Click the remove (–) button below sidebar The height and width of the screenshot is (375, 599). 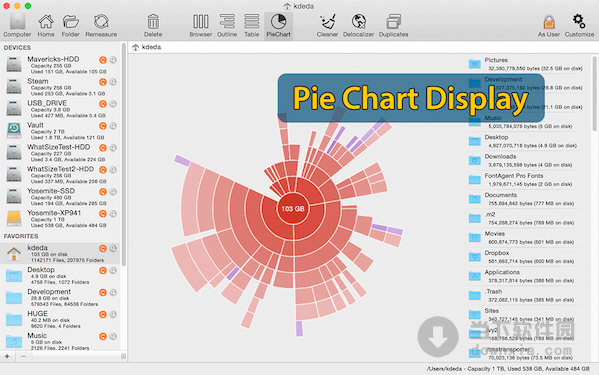point(24,356)
